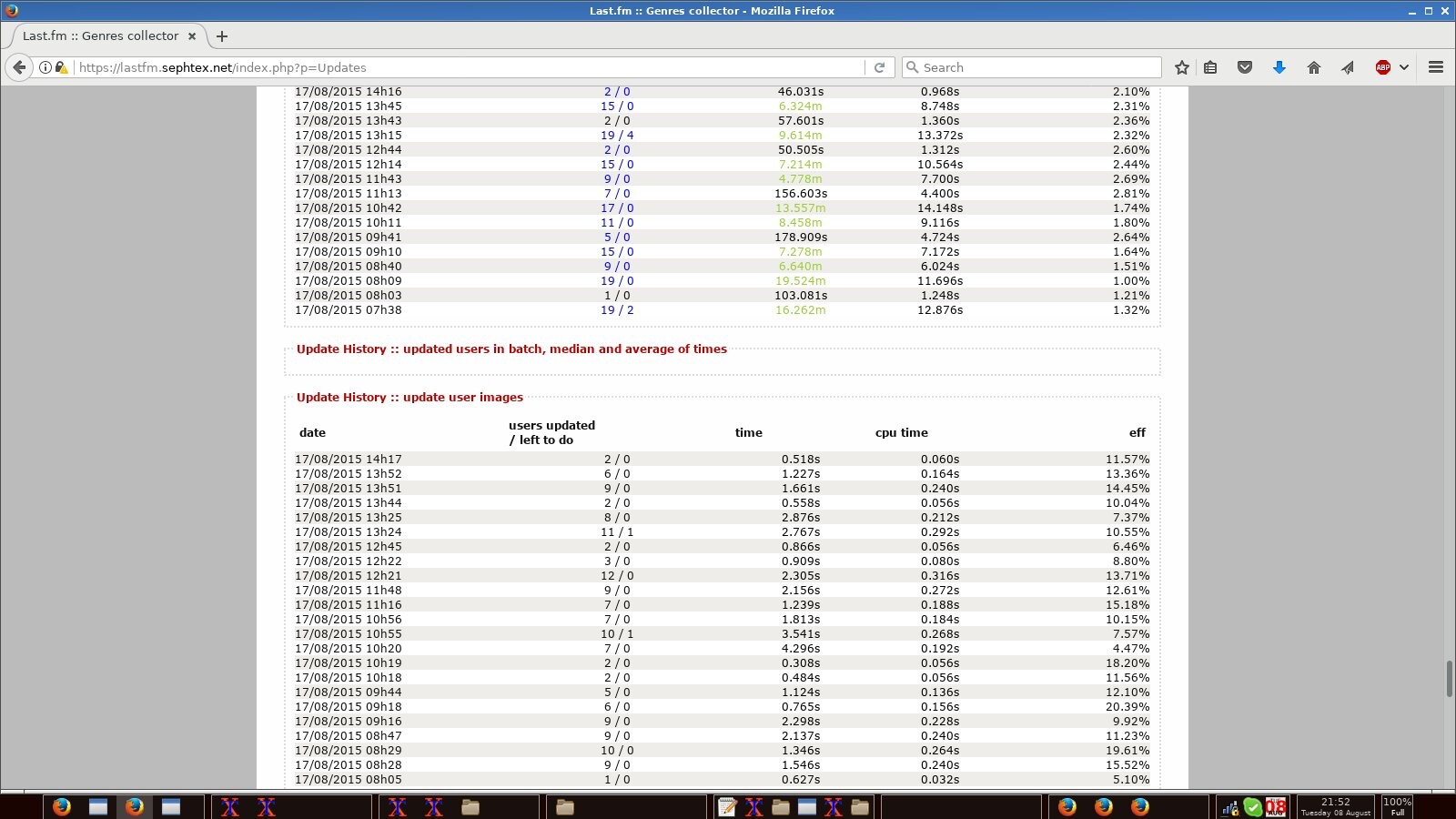Show site information for this page
Viewport: 1456px width, 819px height.
click(45, 67)
